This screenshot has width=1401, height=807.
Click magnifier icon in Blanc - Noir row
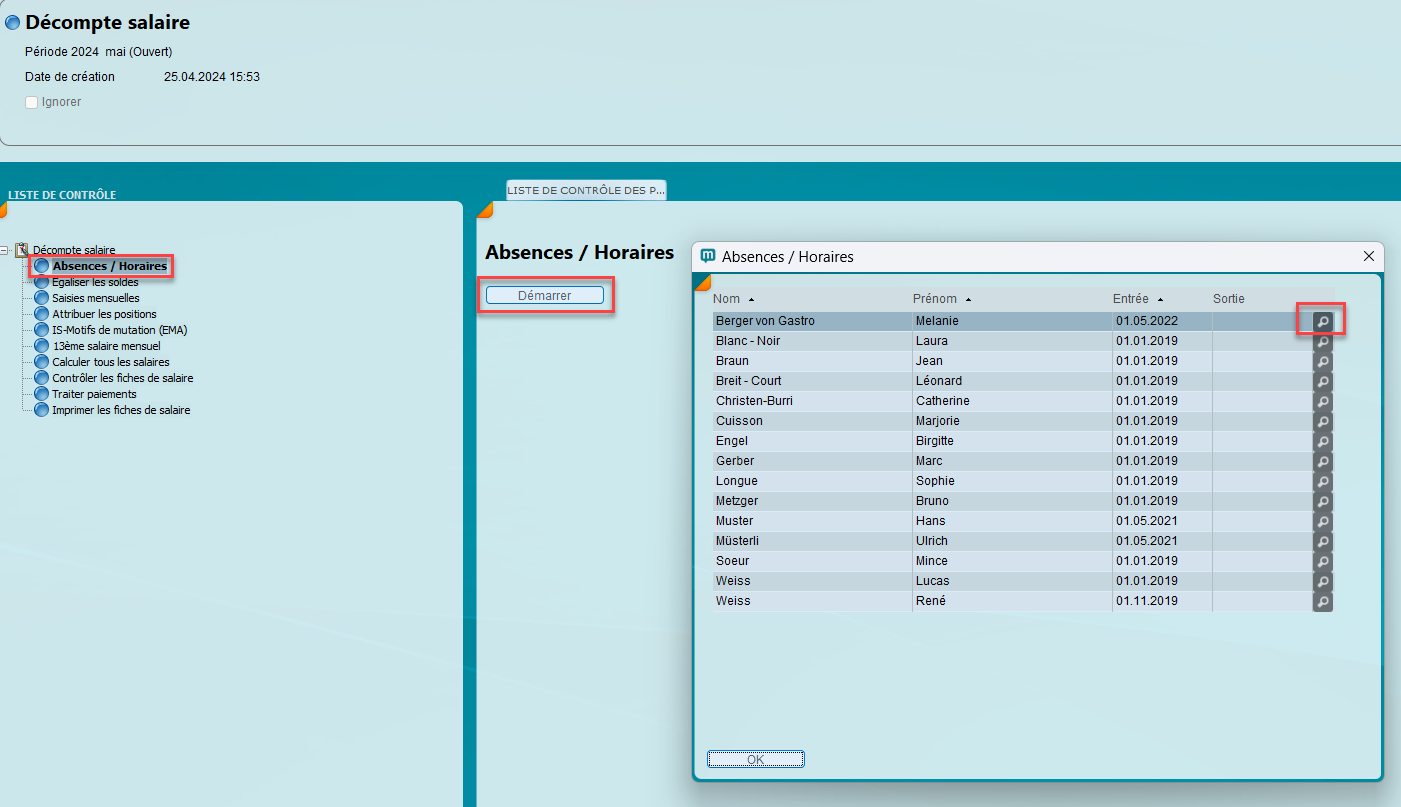(x=1322, y=341)
